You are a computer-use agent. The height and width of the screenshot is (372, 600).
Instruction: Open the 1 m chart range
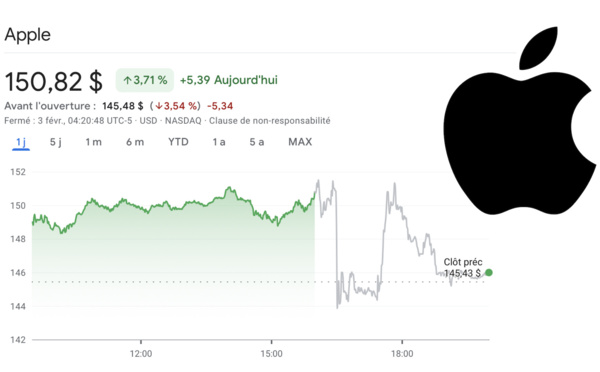[x=93, y=142]
